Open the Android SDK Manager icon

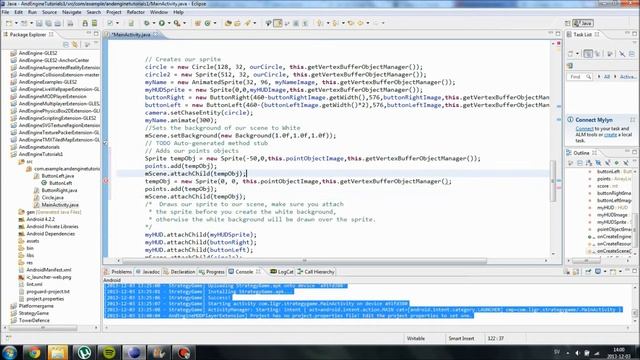pos(85,23)
